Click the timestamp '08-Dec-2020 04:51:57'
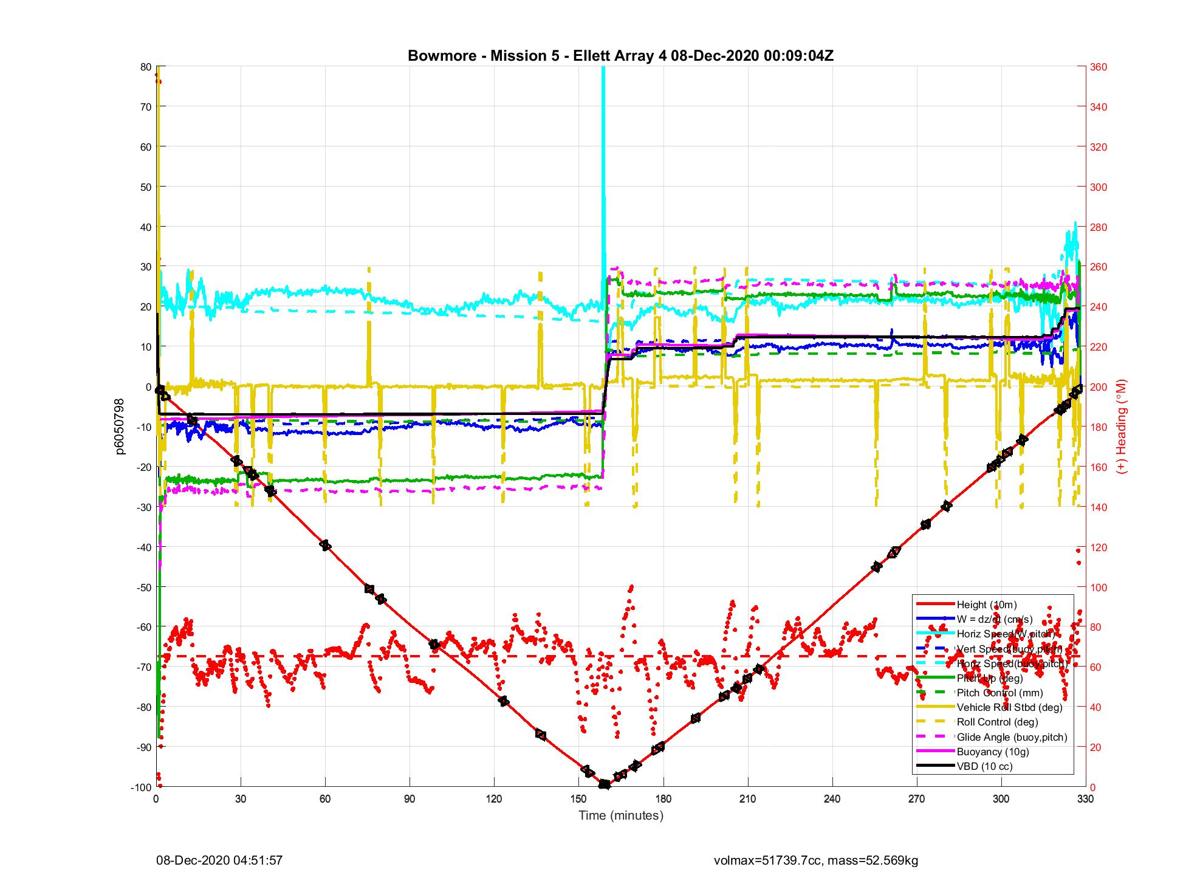Screen dimensions: 1200x885 (x=219, y=860)
